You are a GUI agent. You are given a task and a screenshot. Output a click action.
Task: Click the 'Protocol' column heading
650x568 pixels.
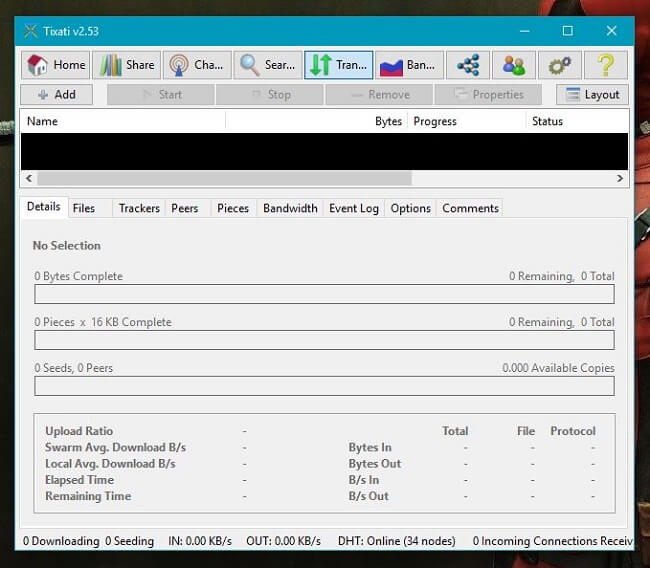573,431
